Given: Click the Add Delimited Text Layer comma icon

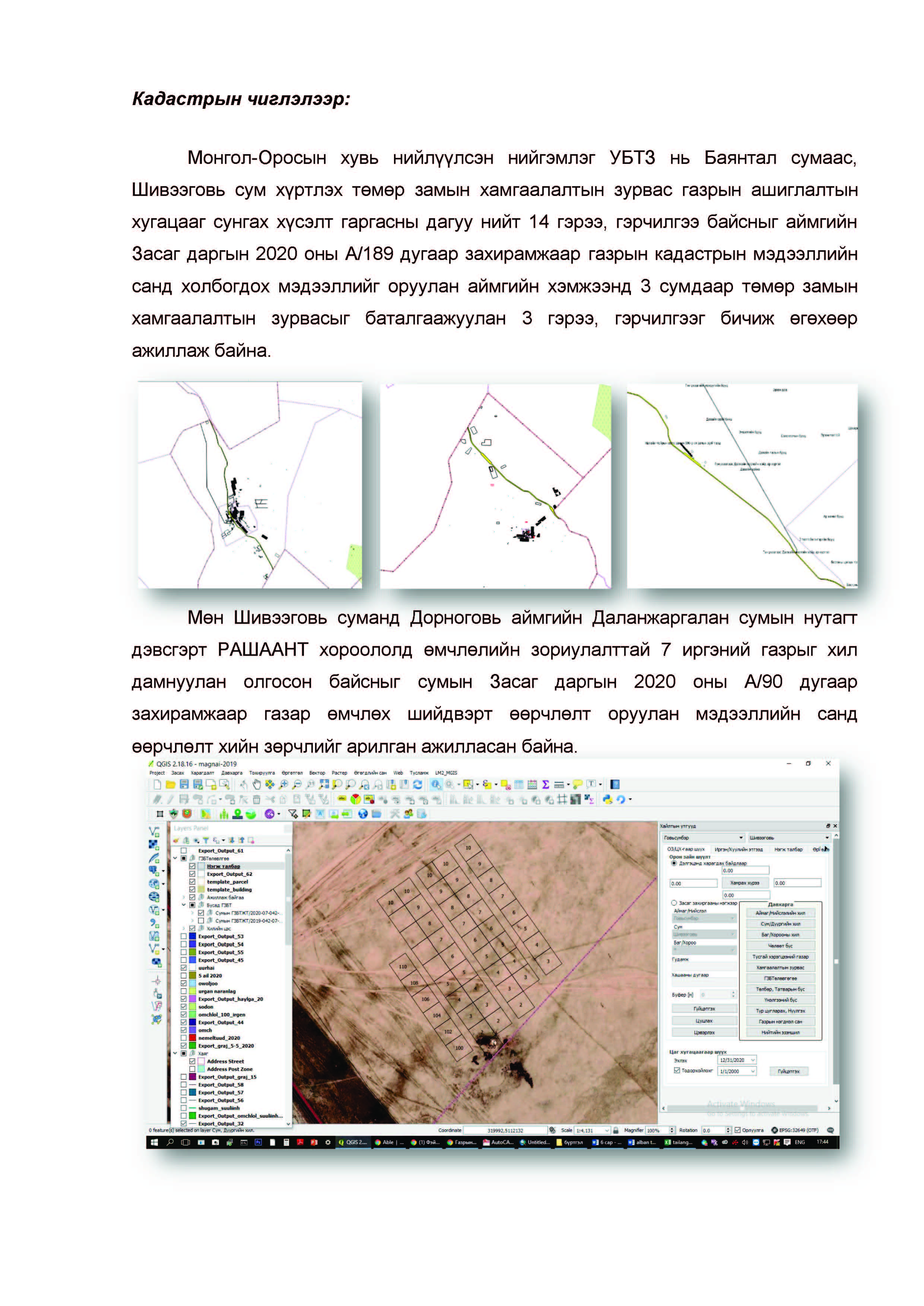Looking at the screenshot, I should tap(154, 923).
